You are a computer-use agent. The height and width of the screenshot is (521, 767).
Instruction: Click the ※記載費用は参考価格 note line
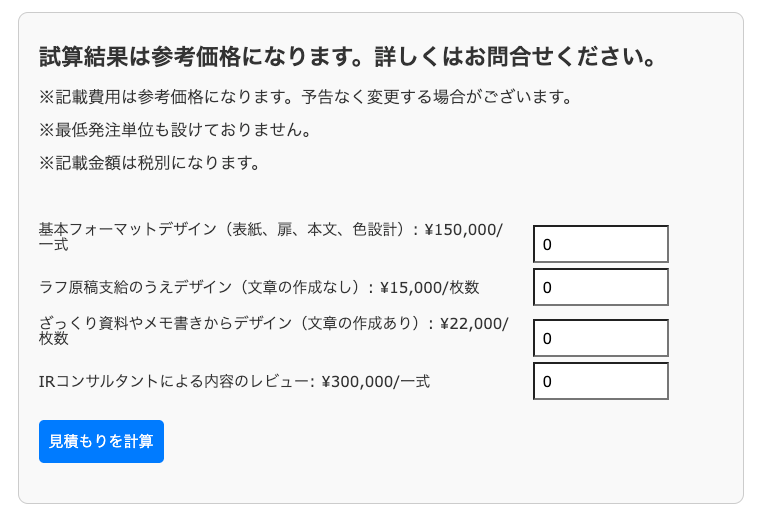tap(305, 98)
